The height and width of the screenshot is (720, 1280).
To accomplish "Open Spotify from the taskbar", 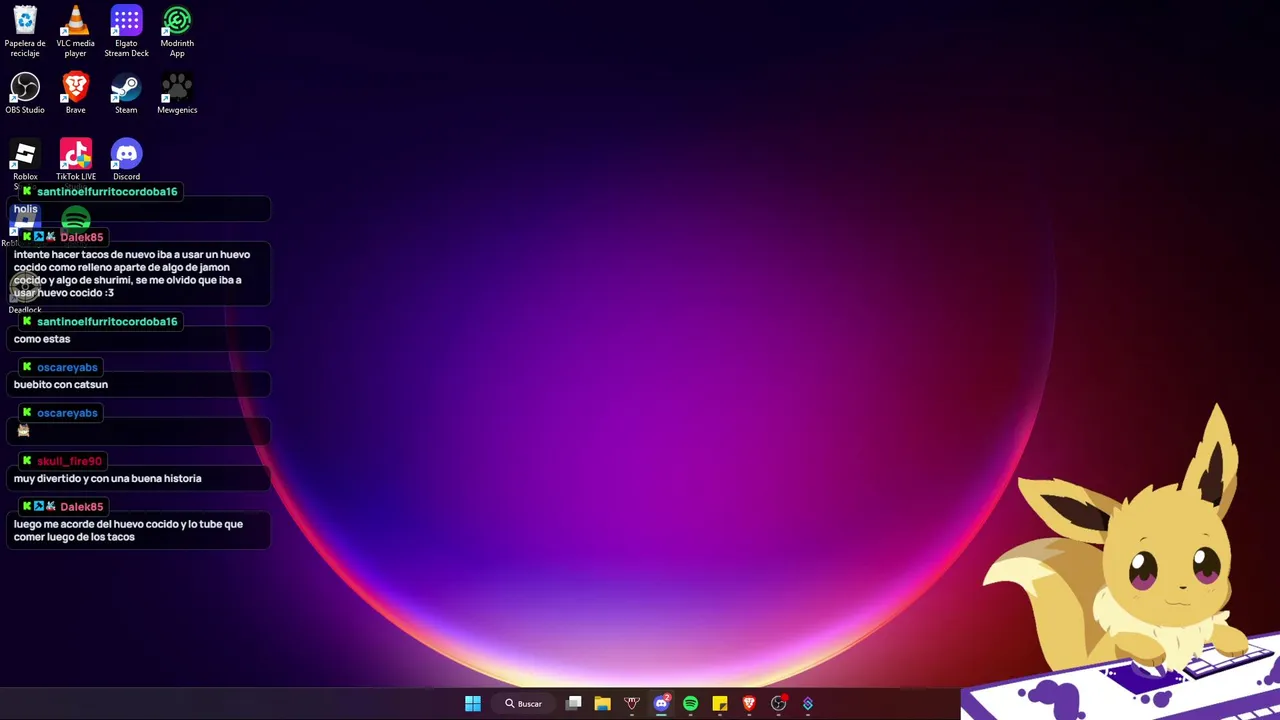I will pyautogui.click(x=690, y=704).
